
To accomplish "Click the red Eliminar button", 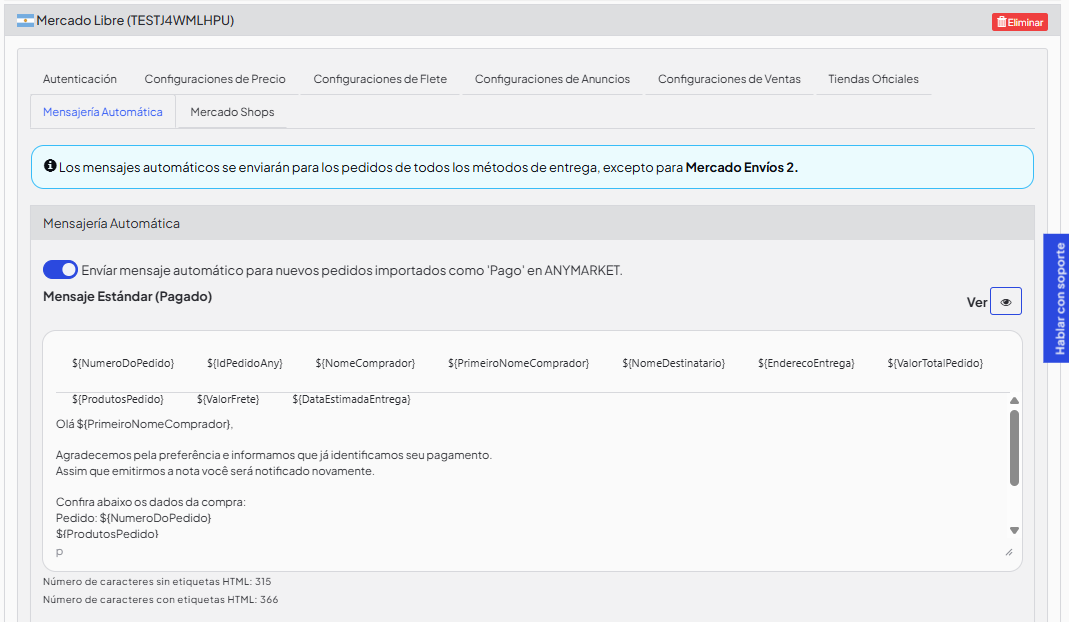I will pos(1019,22).
